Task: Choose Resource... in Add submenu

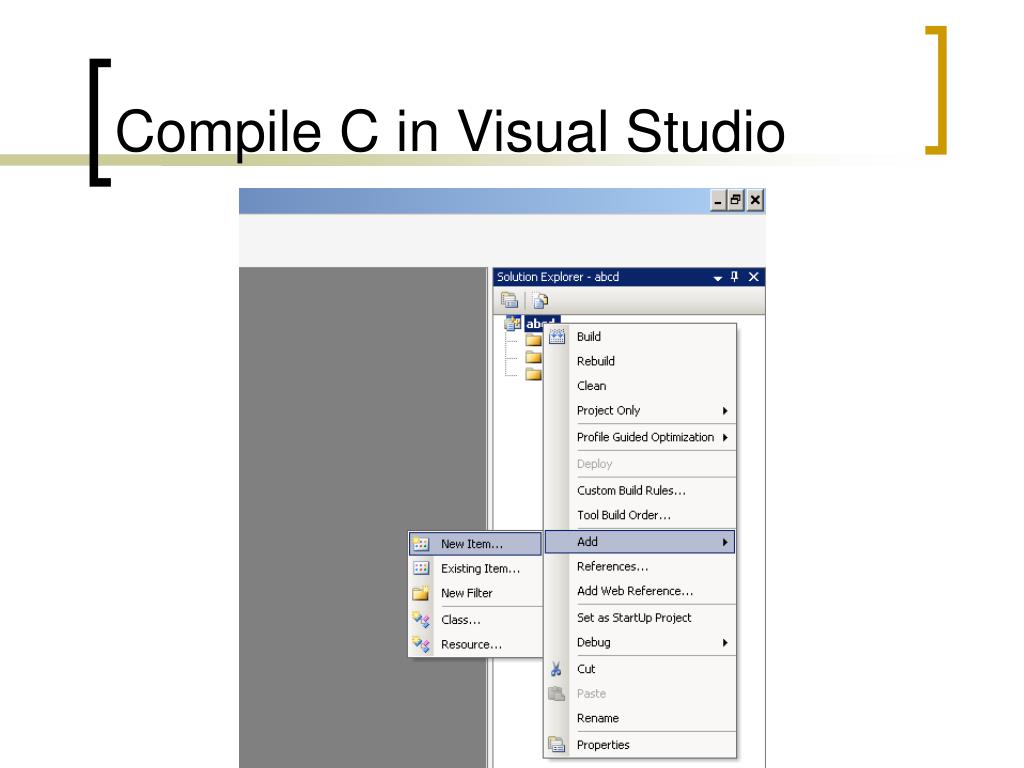Action: coord(475,645)
